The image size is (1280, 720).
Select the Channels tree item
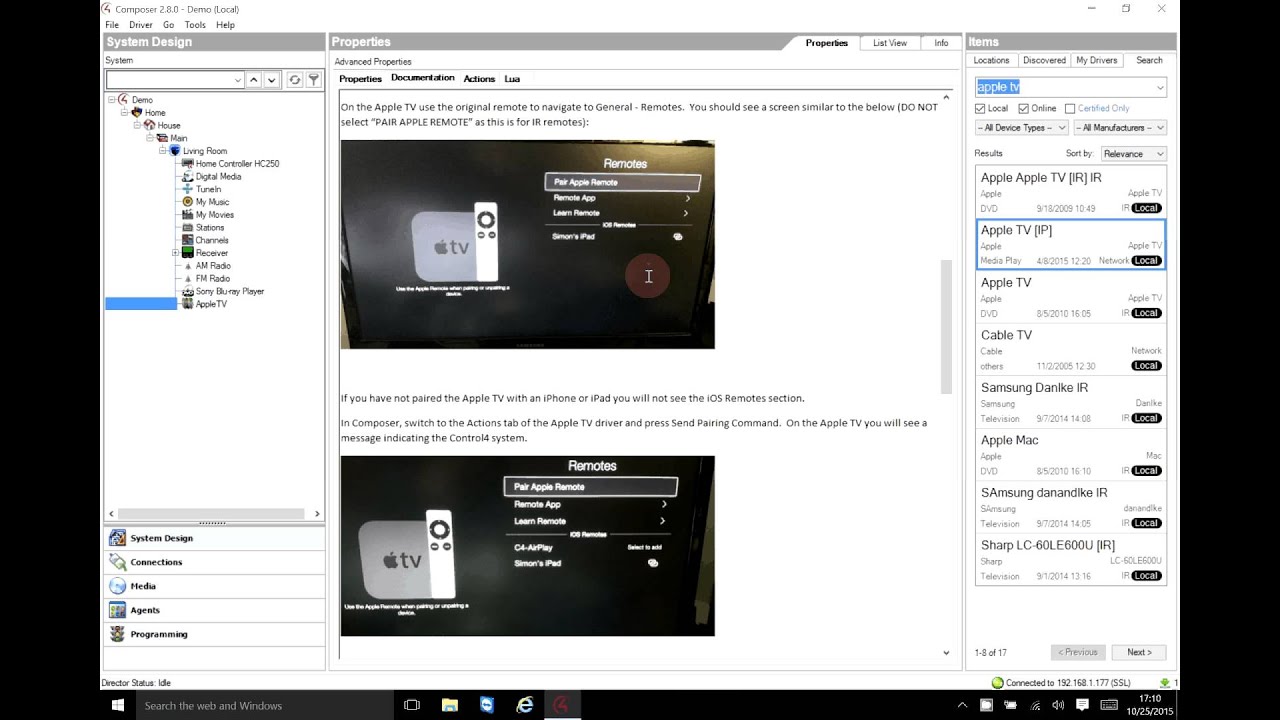pos(212,240)
